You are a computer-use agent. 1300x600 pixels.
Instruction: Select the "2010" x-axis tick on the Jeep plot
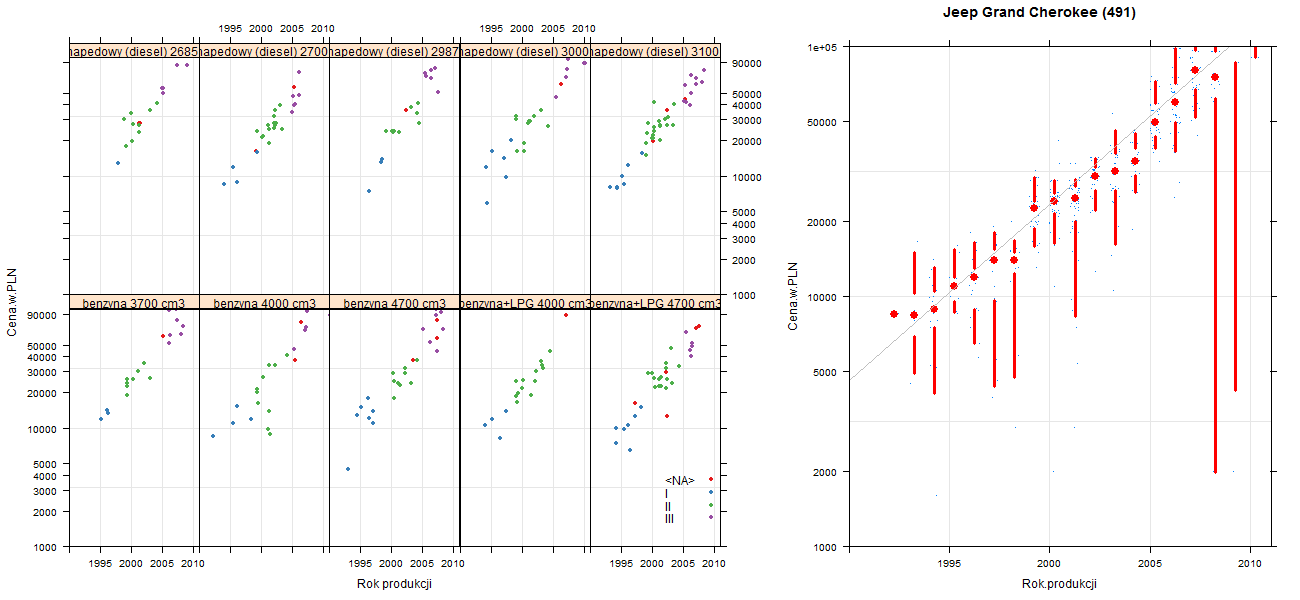1250,565
